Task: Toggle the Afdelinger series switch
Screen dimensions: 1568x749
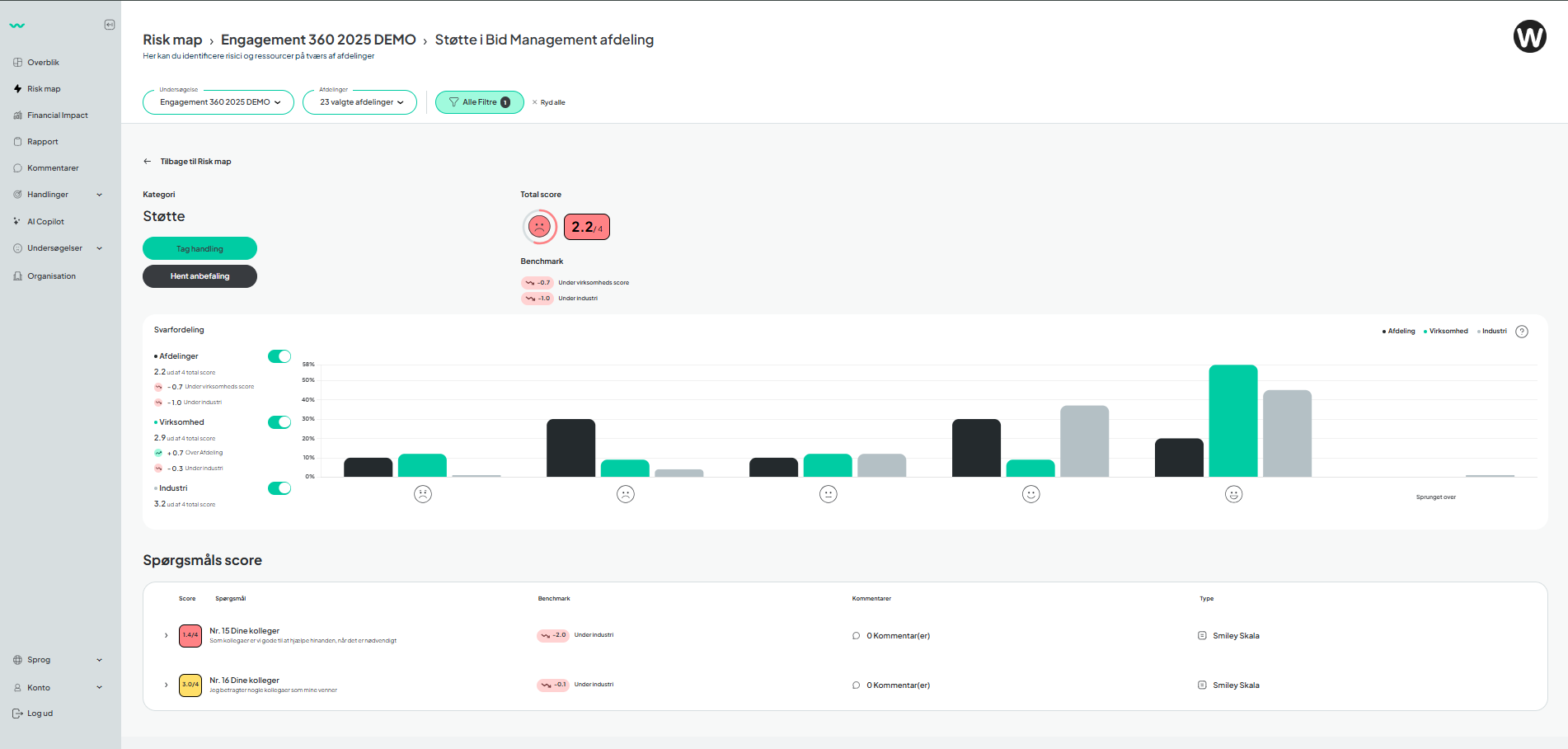Action: point(279,356)
